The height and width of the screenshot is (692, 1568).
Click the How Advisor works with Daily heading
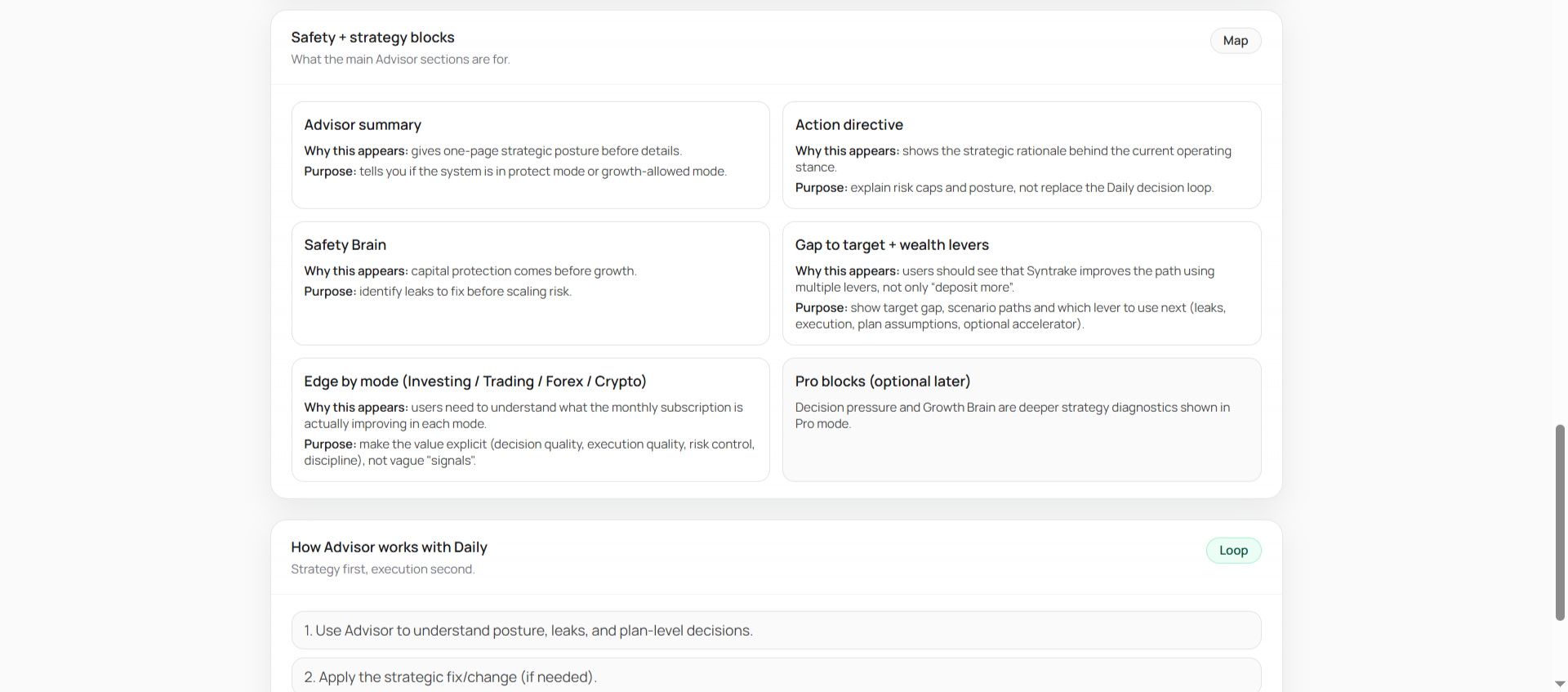tap(389, 547)
